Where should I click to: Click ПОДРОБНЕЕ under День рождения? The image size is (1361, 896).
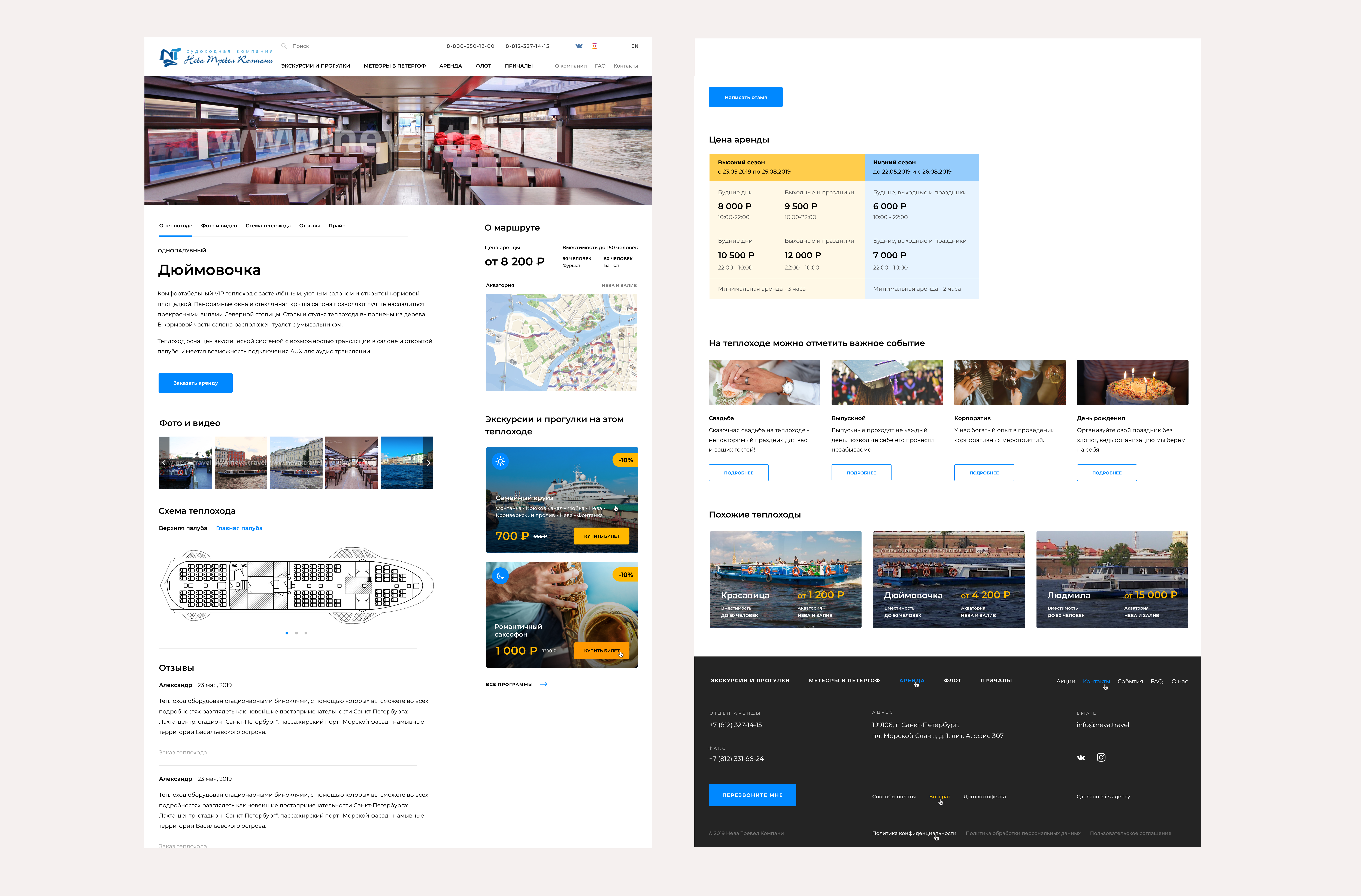(x=1107, y=473)
